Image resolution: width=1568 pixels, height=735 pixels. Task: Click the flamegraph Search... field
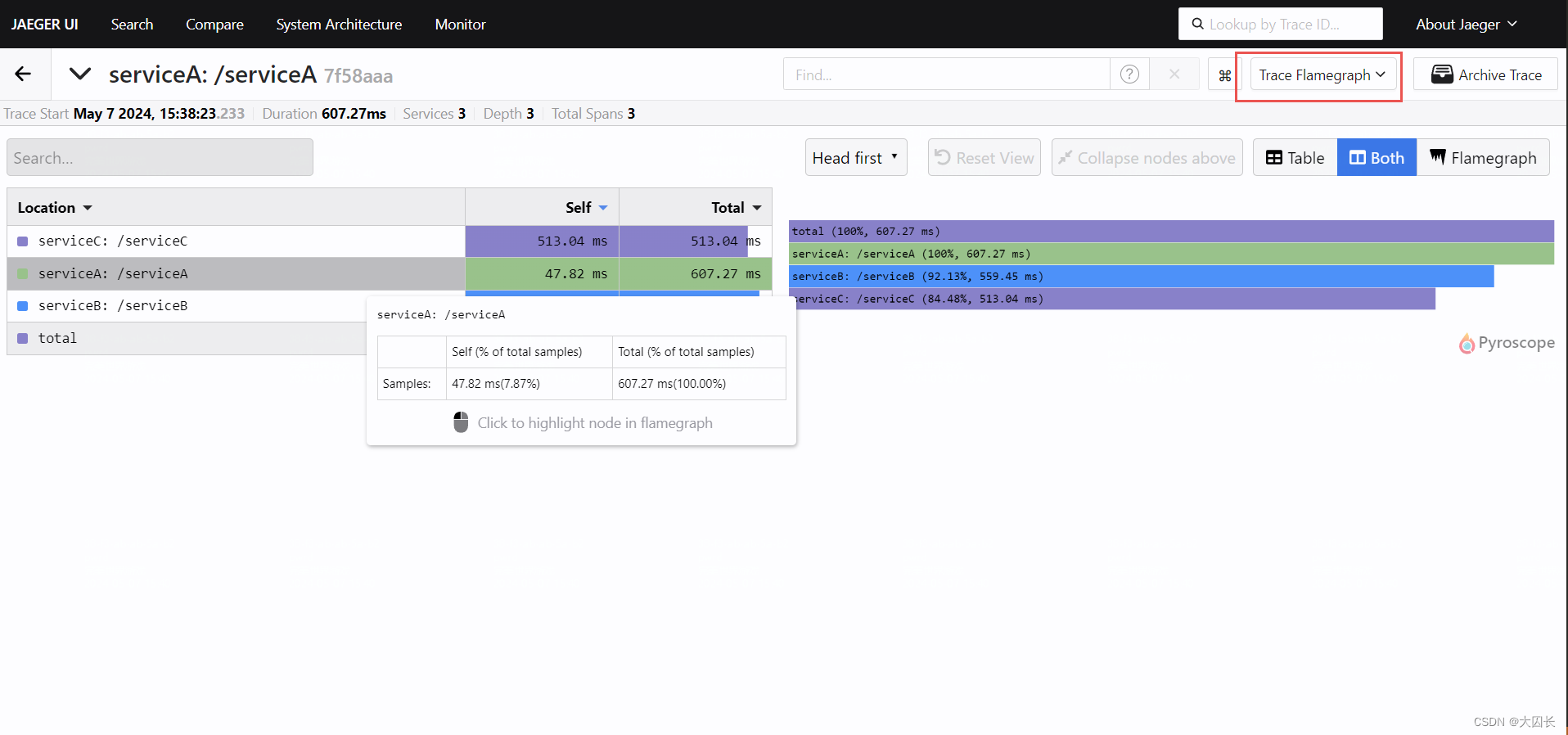[x=160, y=157]
